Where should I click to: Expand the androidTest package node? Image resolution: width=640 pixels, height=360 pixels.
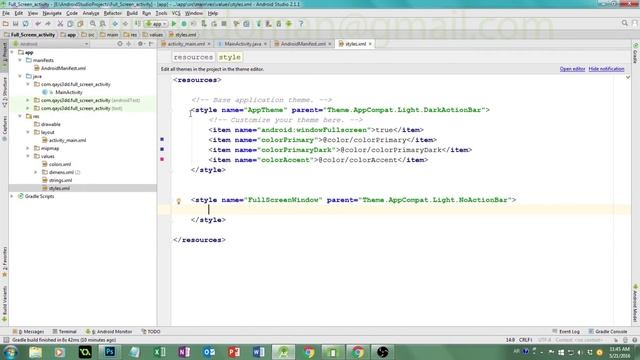coord(28,100)
